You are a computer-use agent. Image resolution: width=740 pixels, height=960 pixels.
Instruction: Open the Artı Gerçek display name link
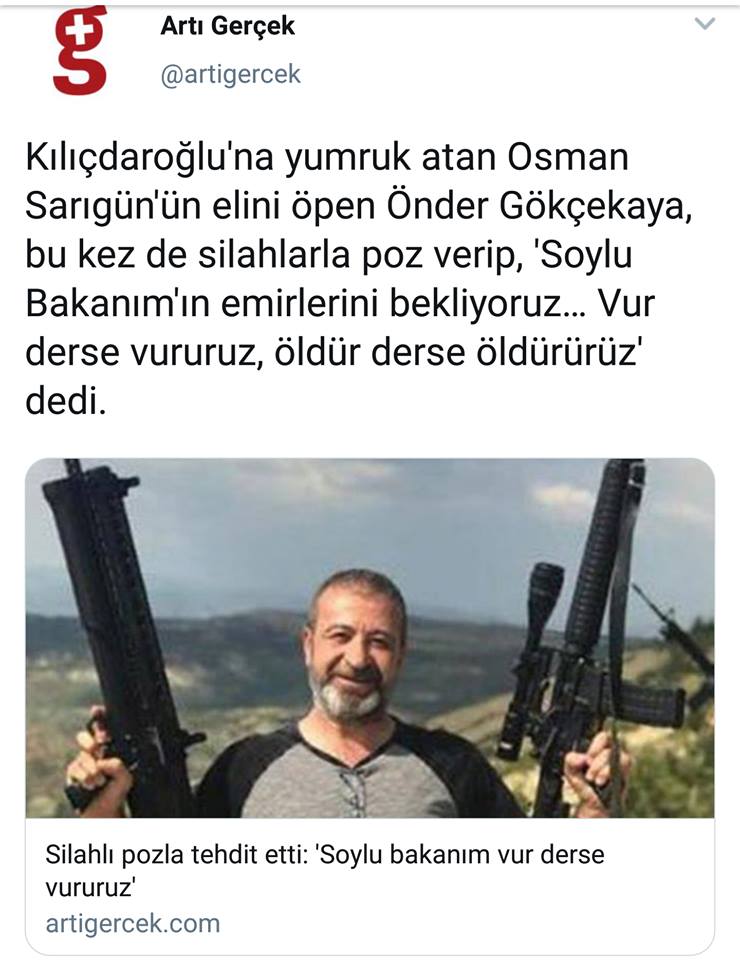228,26
